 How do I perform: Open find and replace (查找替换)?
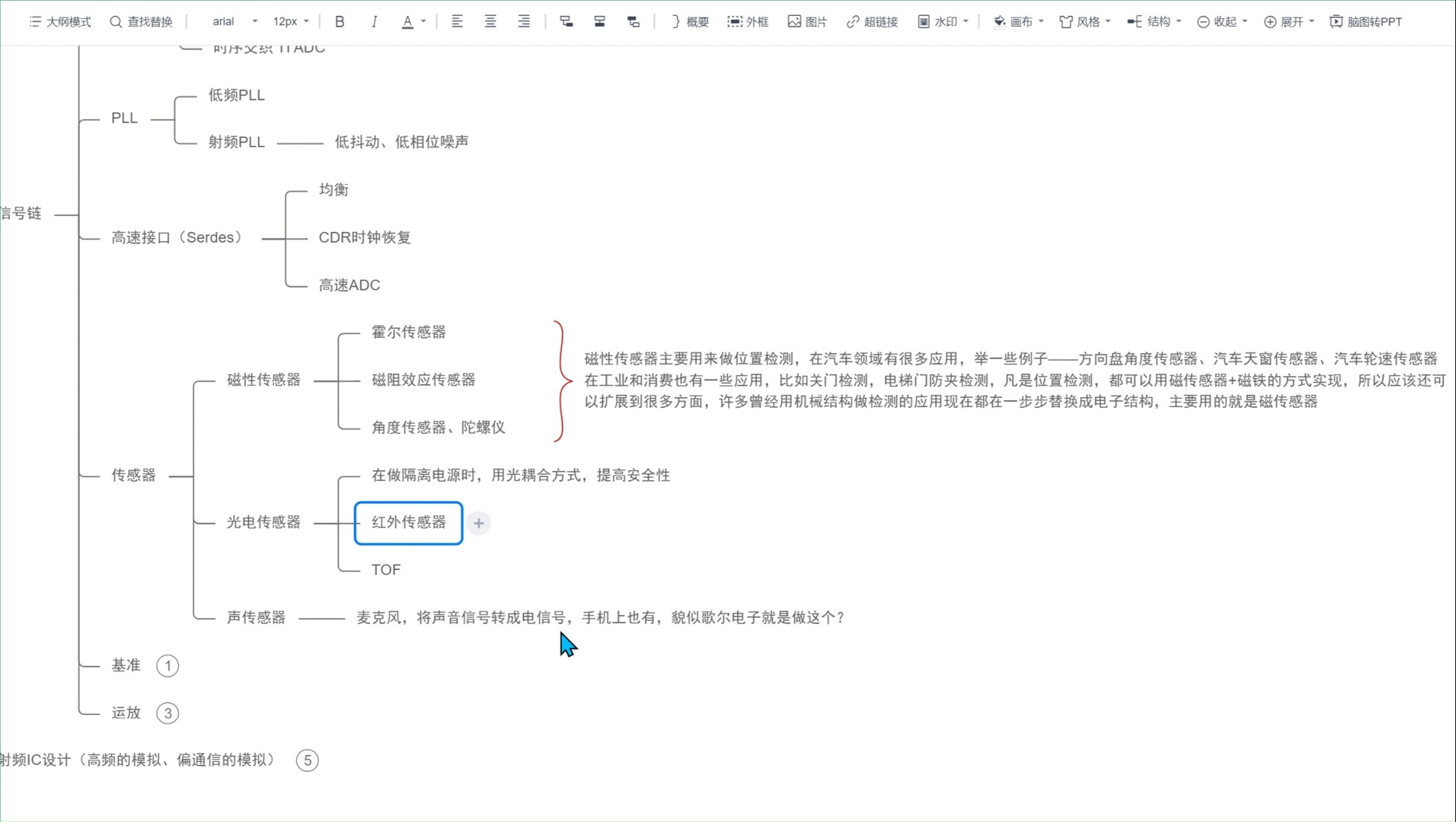(141, 21)
